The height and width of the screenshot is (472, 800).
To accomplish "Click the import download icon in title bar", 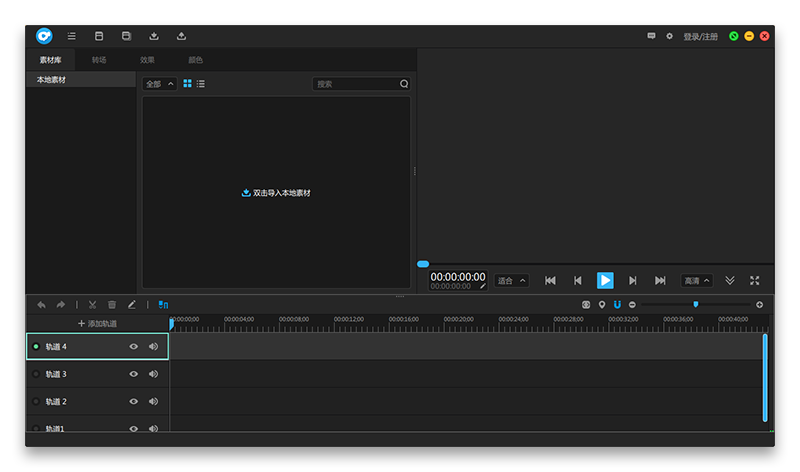I will point(154,36).
